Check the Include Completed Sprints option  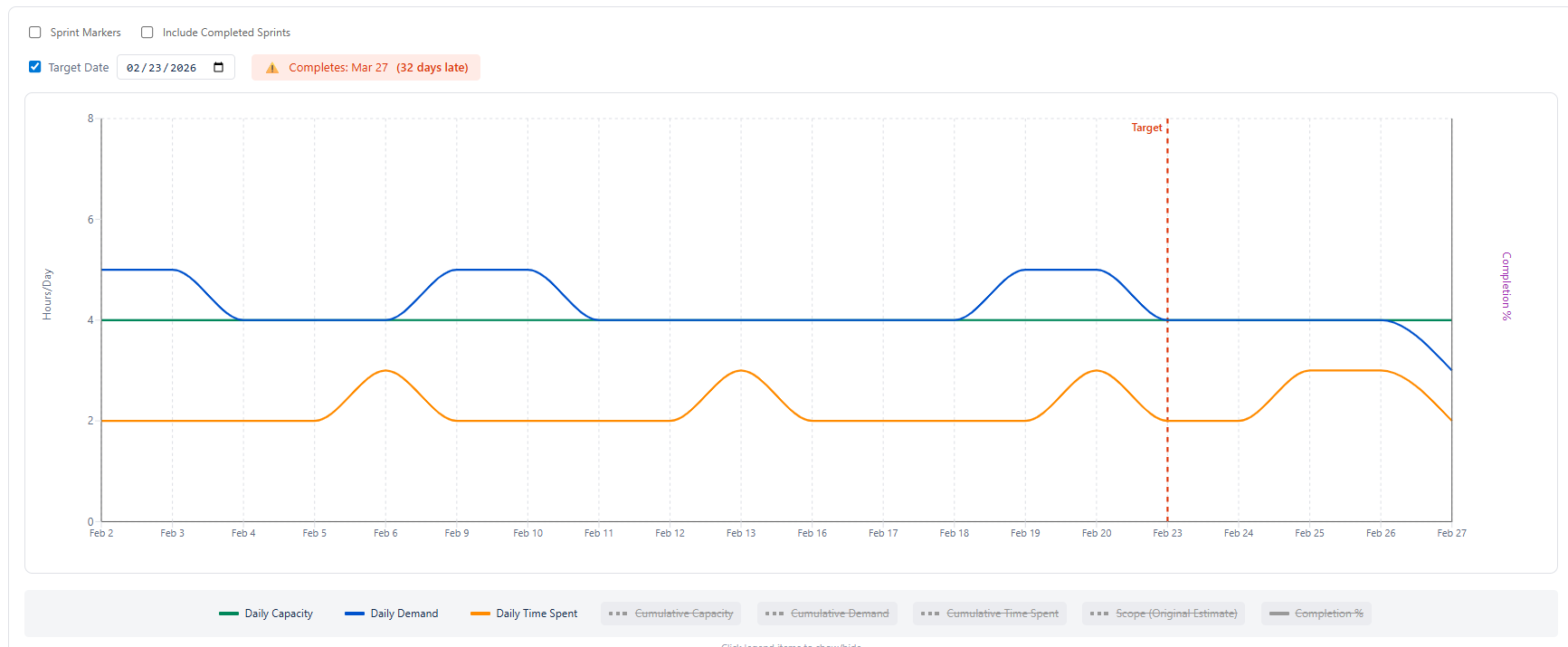tap(147, 33)
